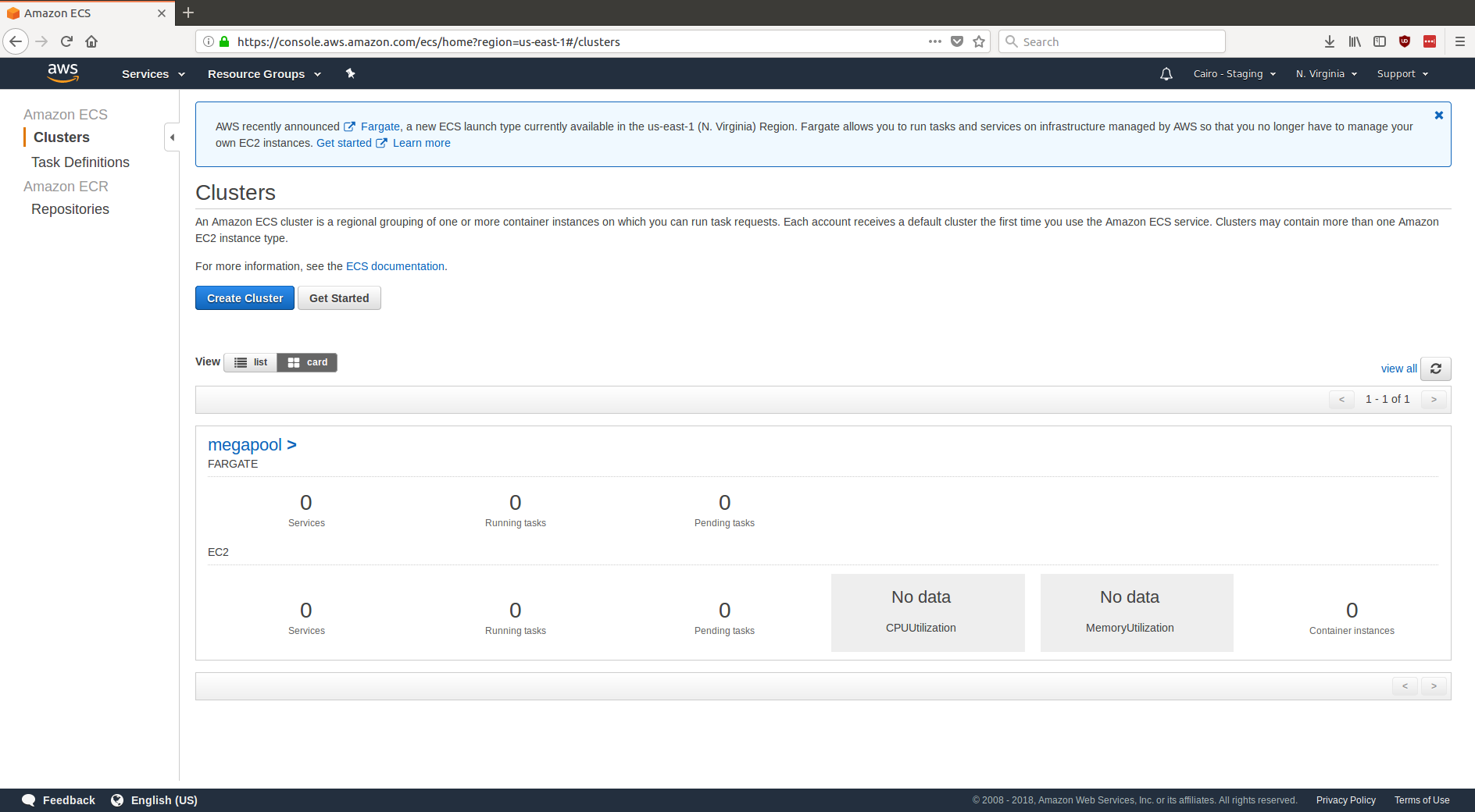Click the uBlock shield extension icon
This screenshot has height=812, width=1475.
pyautogui.click(x=1405, y=41)
